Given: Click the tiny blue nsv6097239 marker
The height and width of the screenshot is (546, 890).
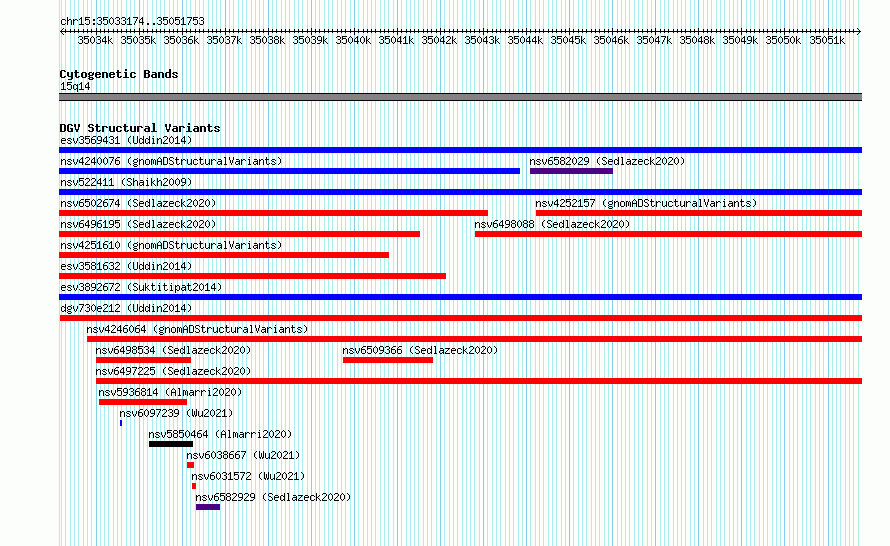Looking at the screenshot, I should 121,423.
